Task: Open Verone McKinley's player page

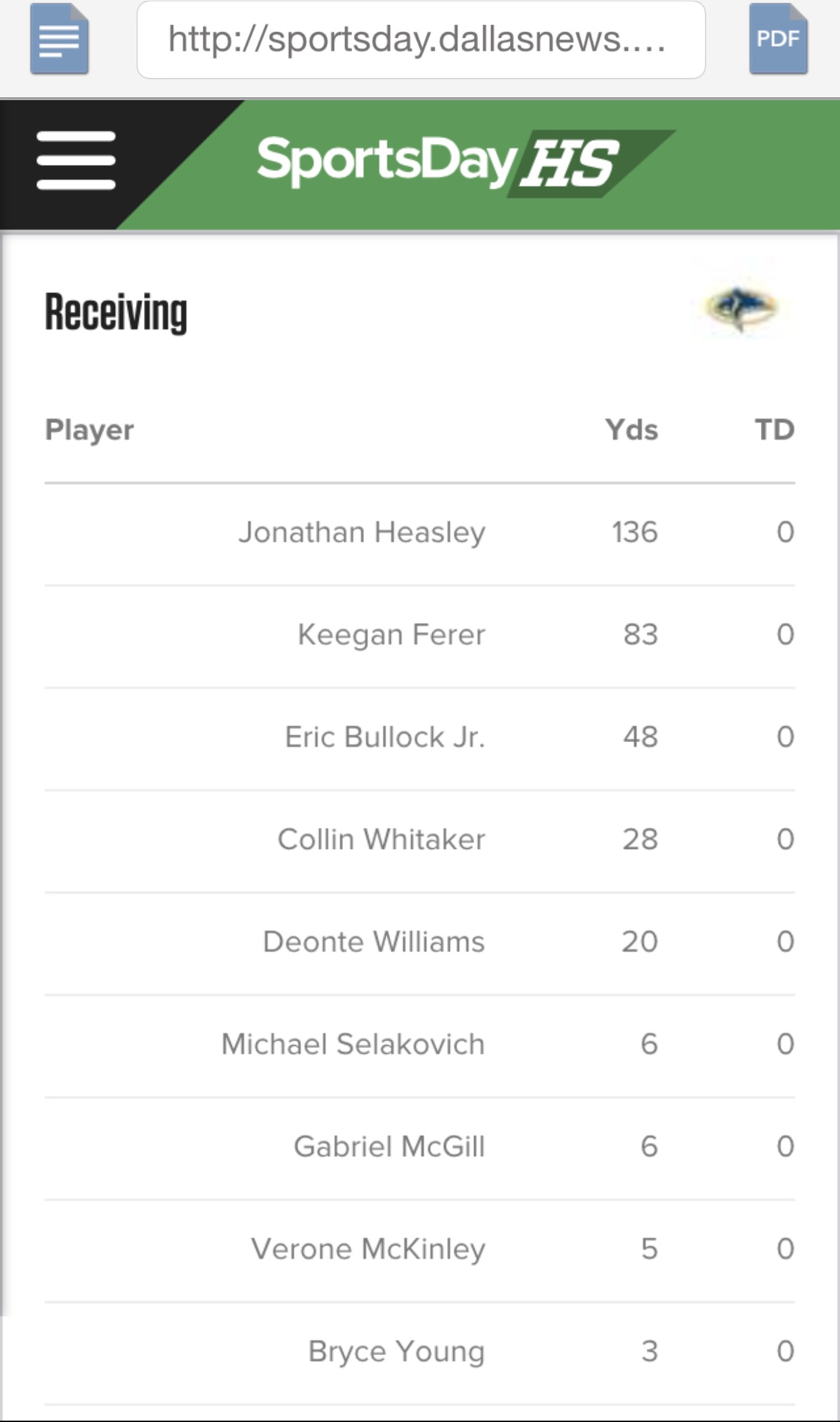Action: coord(369,1249)
